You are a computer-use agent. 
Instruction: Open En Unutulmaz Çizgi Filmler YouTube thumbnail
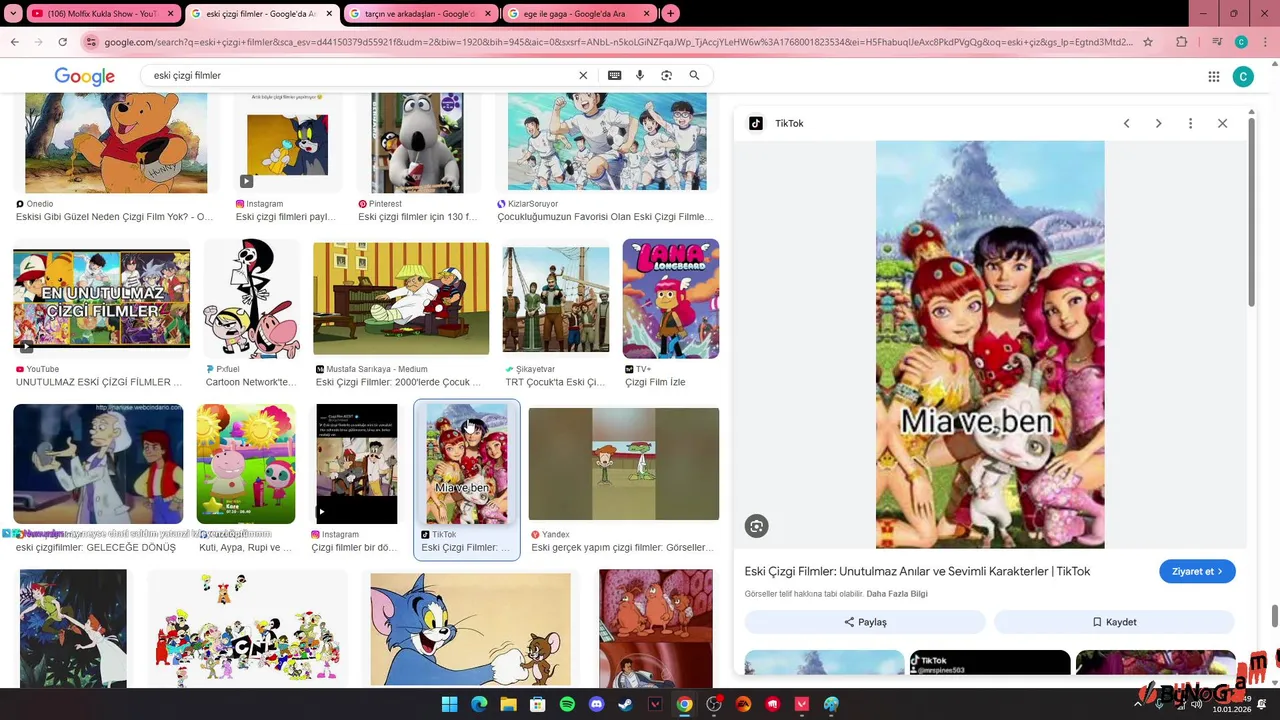(101, 300)
